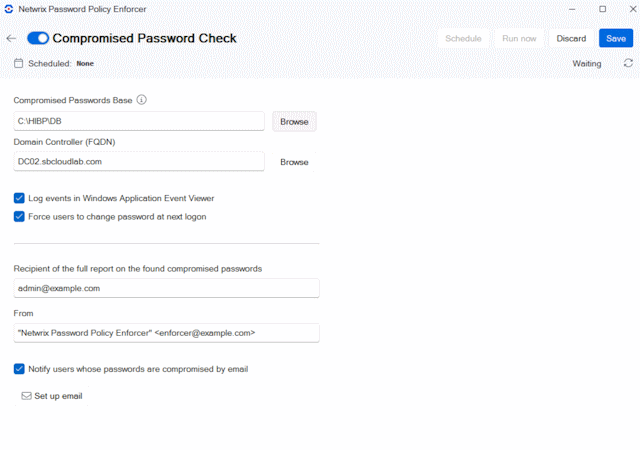Screen dimensions: 640x450
Task: Uncheck Notify users whose passwords are compromised
Action: [x=19, y=369]
